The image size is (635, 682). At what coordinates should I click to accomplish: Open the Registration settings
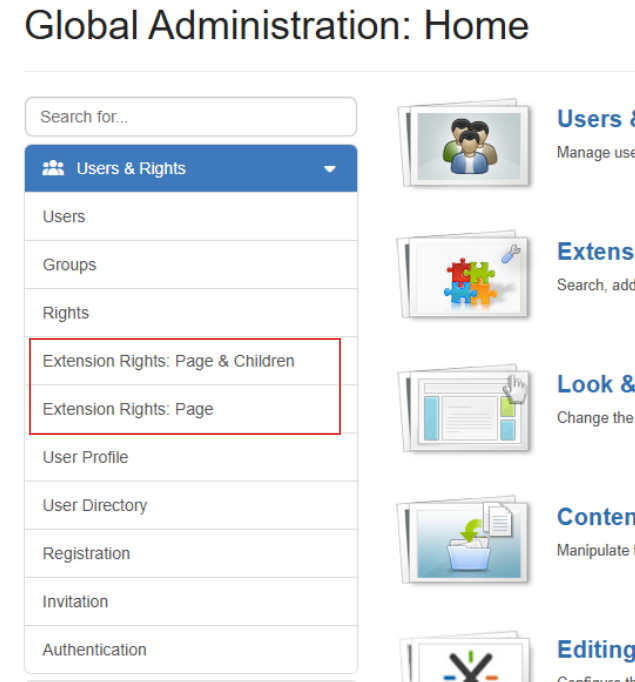coord(86,553)
